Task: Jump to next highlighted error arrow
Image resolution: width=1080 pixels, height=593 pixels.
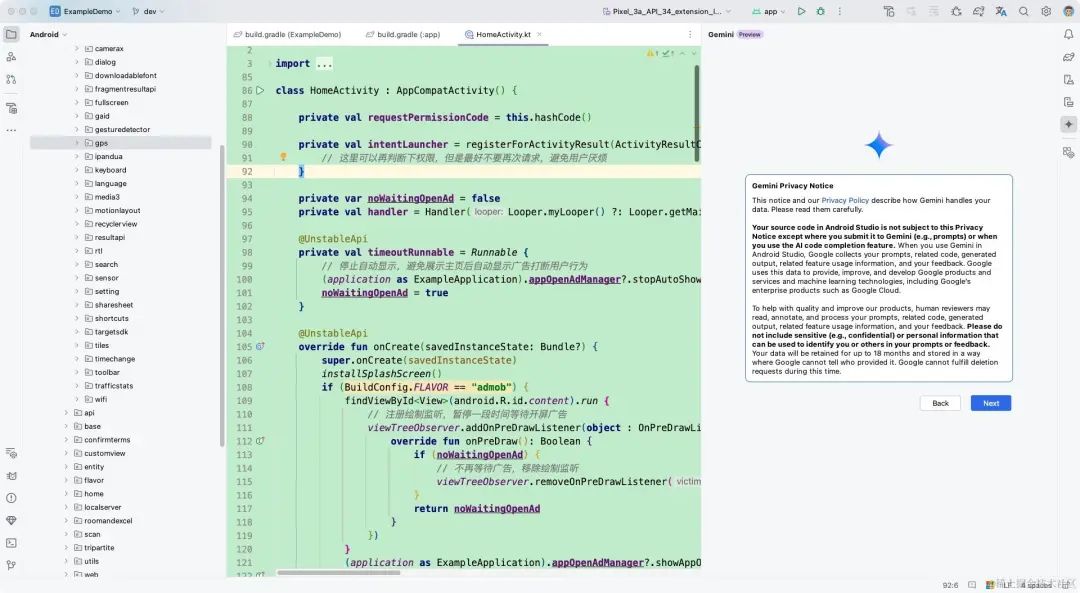Action: click(694, 53)
